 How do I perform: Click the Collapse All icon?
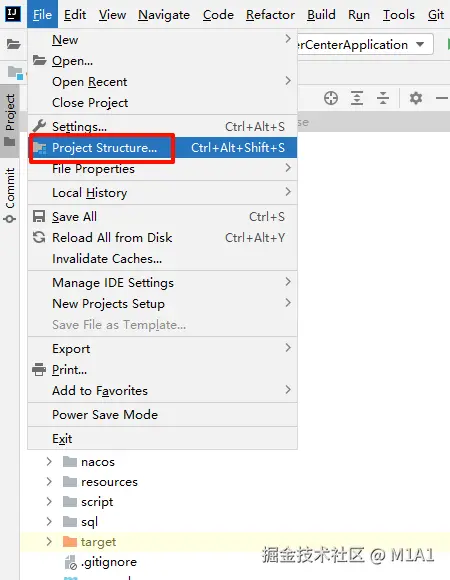tap(383, 98)
